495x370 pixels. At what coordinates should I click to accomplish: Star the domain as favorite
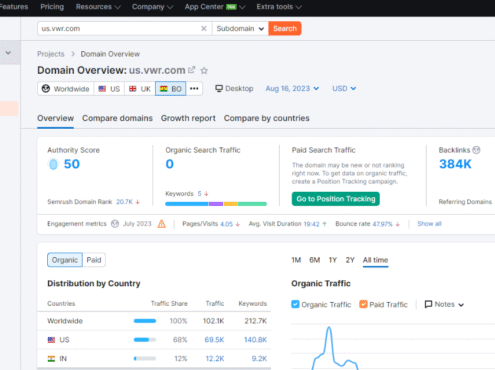[204, 71]
